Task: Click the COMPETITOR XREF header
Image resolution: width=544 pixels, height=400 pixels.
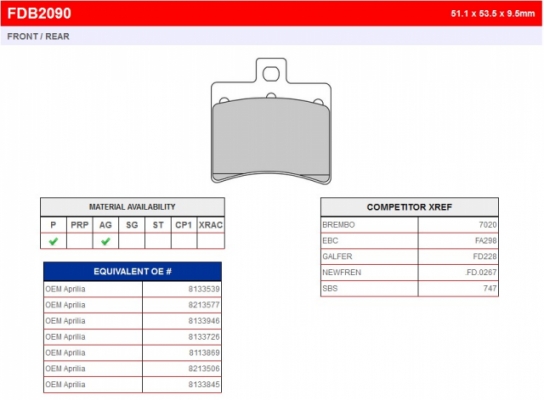Action: [409, 207]
